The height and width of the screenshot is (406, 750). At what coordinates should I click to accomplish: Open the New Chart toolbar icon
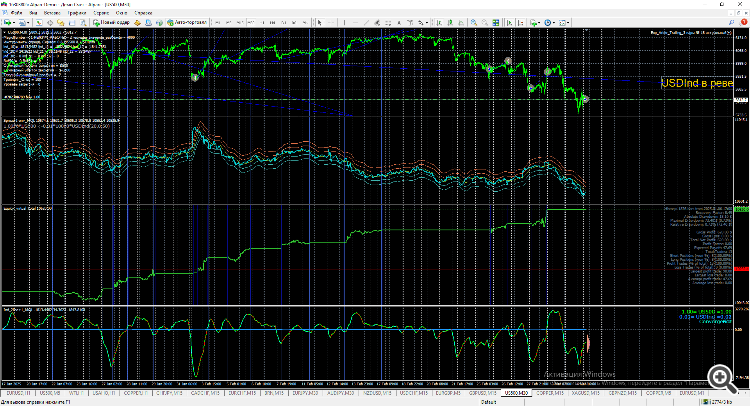pyautogui.click(x=8, y=22)
